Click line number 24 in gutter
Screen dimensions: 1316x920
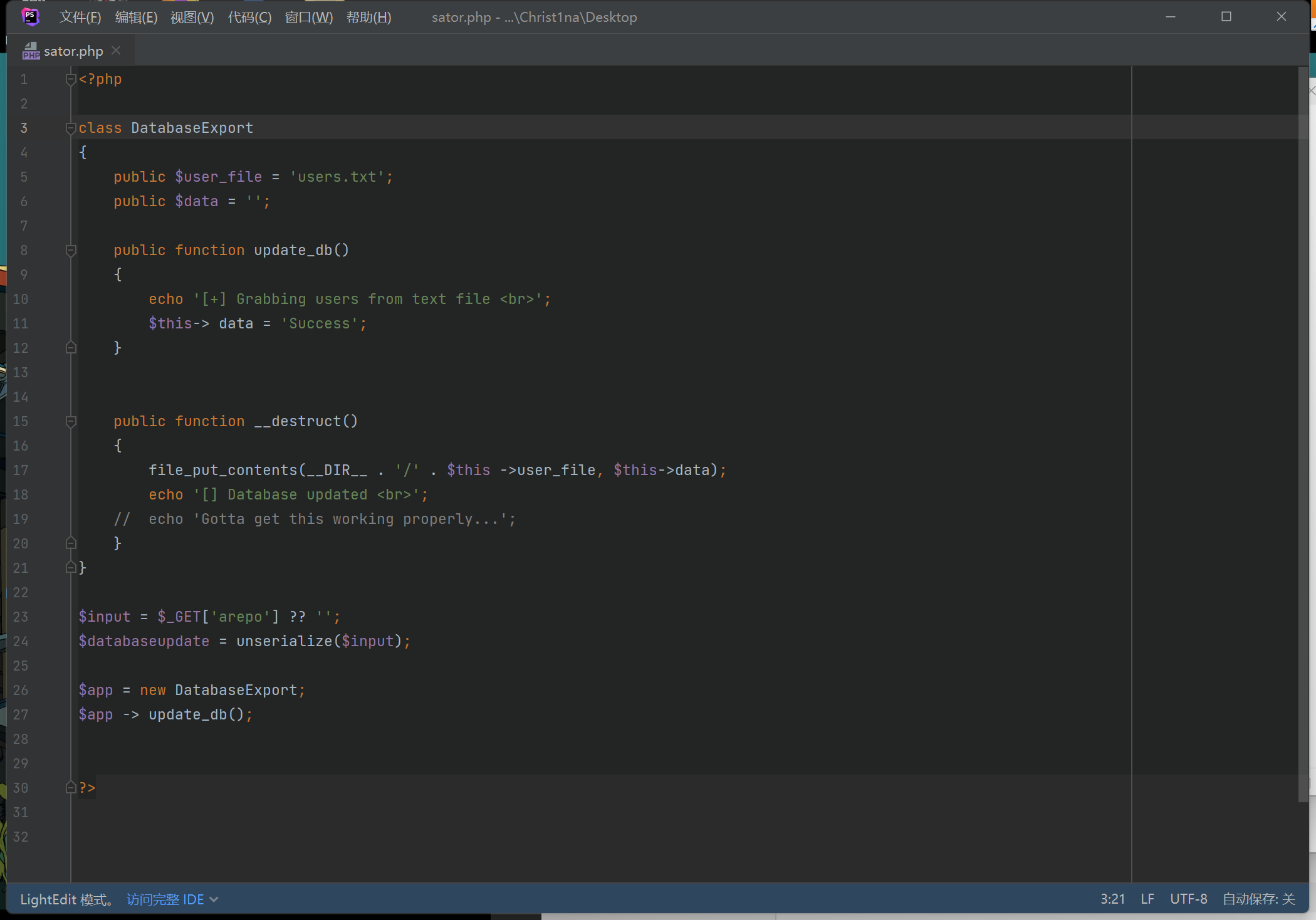click(x=21, y=641)
